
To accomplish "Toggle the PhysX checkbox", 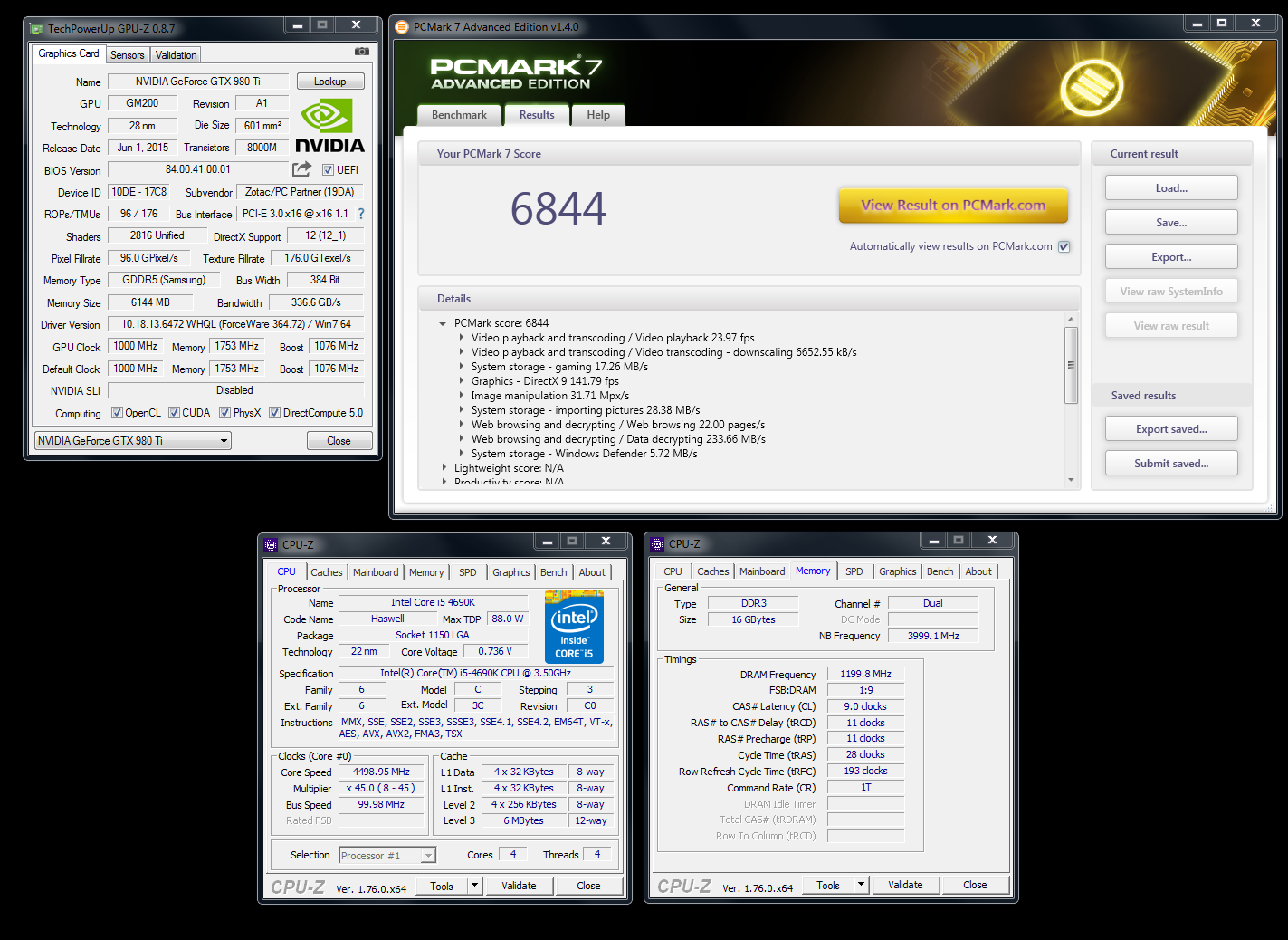I will [224, 413].
